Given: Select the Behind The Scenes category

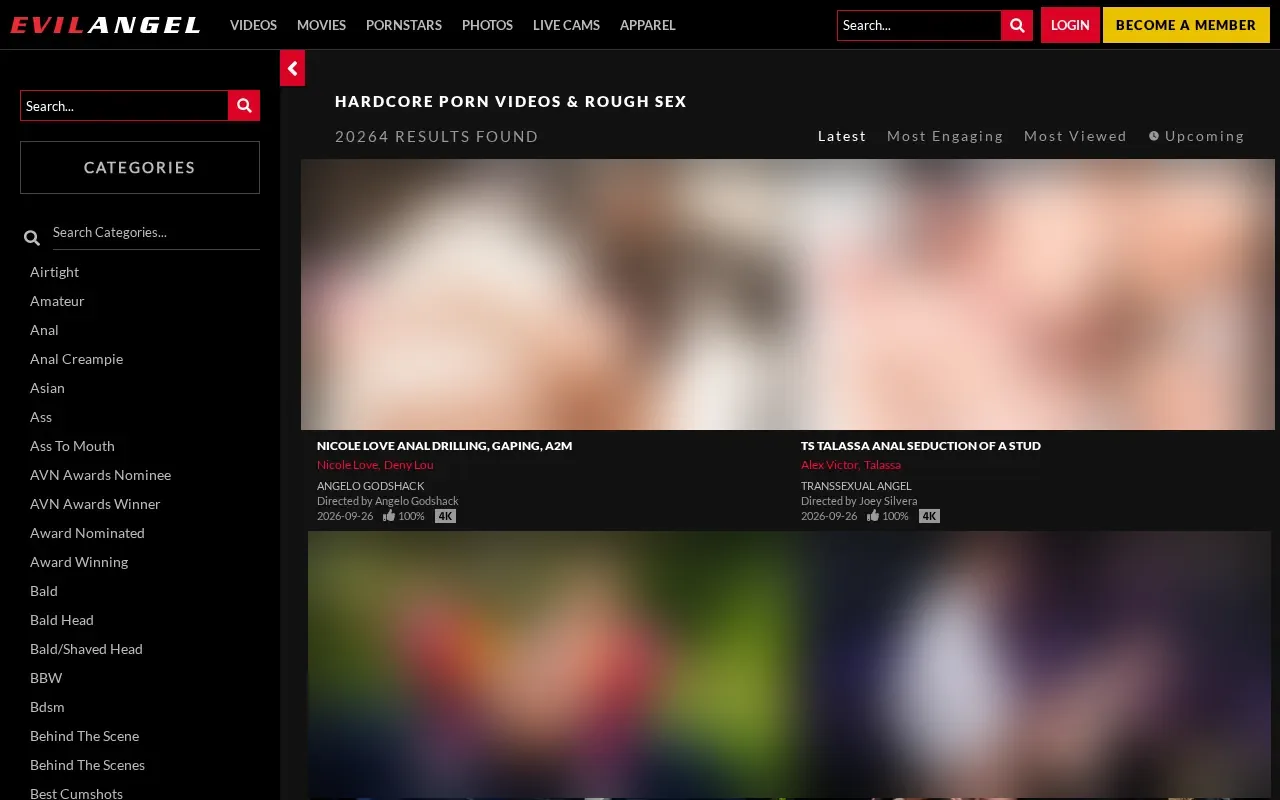Looking at the screenshot, I should [x=87, y=765].
